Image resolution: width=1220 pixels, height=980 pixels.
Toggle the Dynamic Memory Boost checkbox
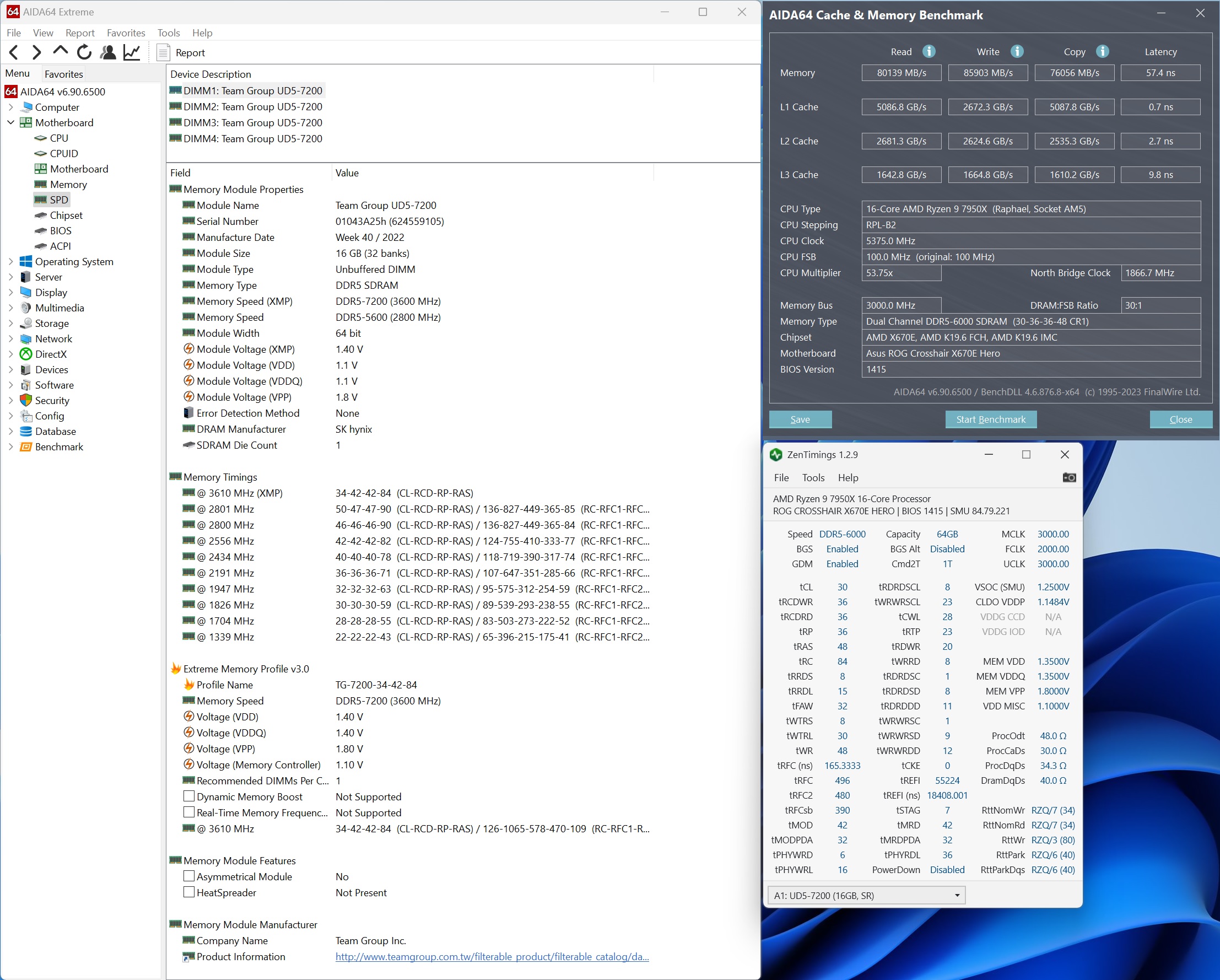point(189,796)
